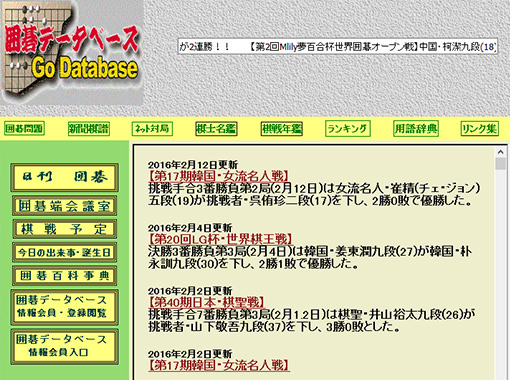Click the 囲碁データベース Go Database logo
This screenshot has width=510, height=380.
[x=72, y=53]
